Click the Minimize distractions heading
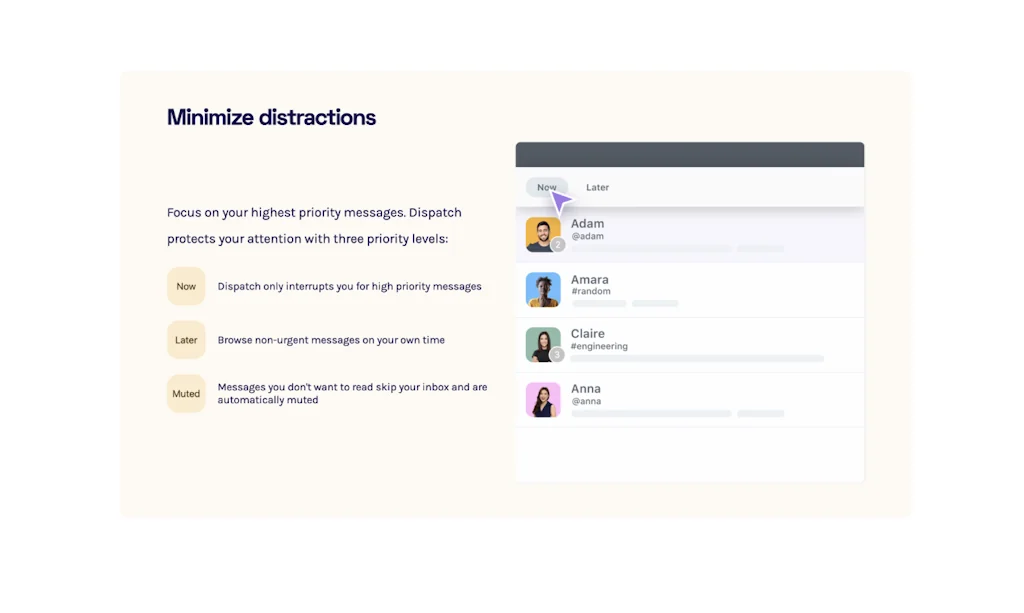This screenshot has width=1024, height=613. pos(271,117)
